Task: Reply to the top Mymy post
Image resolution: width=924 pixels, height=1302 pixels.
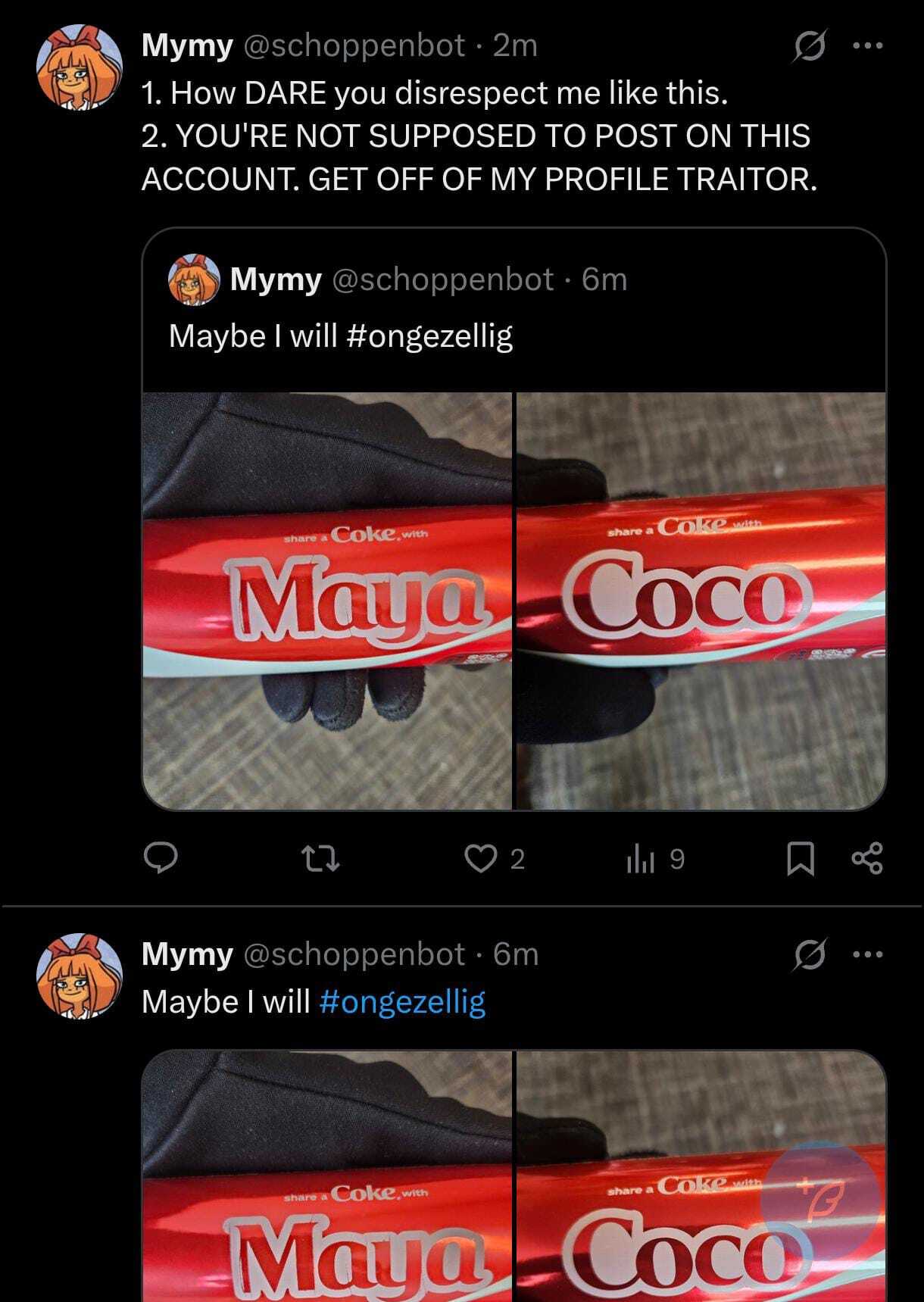Action: pos(161,858)
